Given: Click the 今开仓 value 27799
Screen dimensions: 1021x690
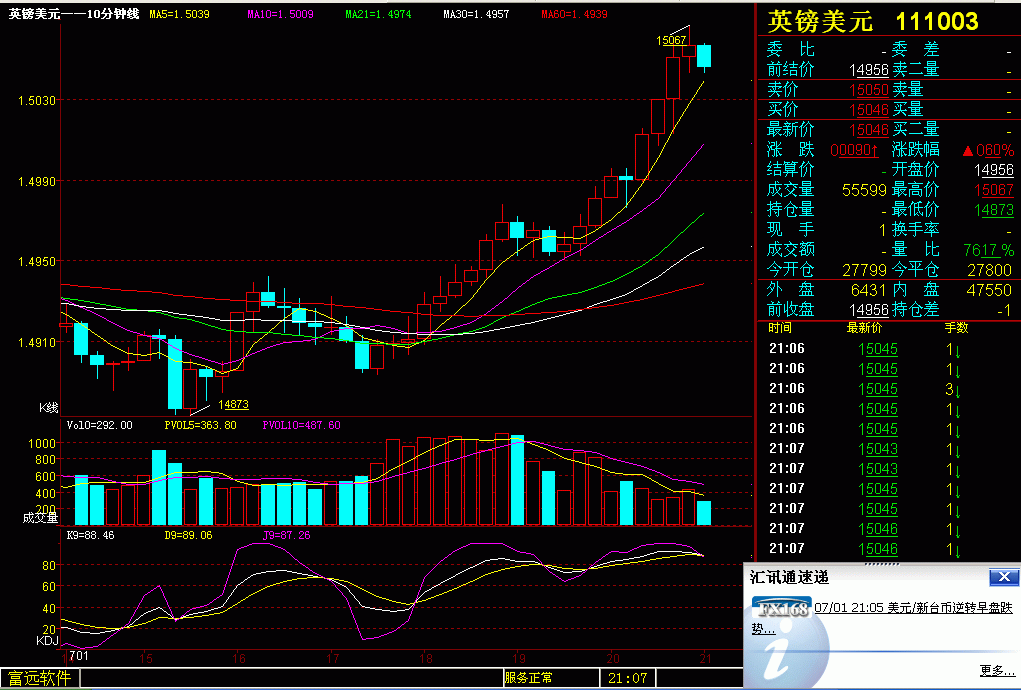Looking at the screenshot, I should pos(864,270).
